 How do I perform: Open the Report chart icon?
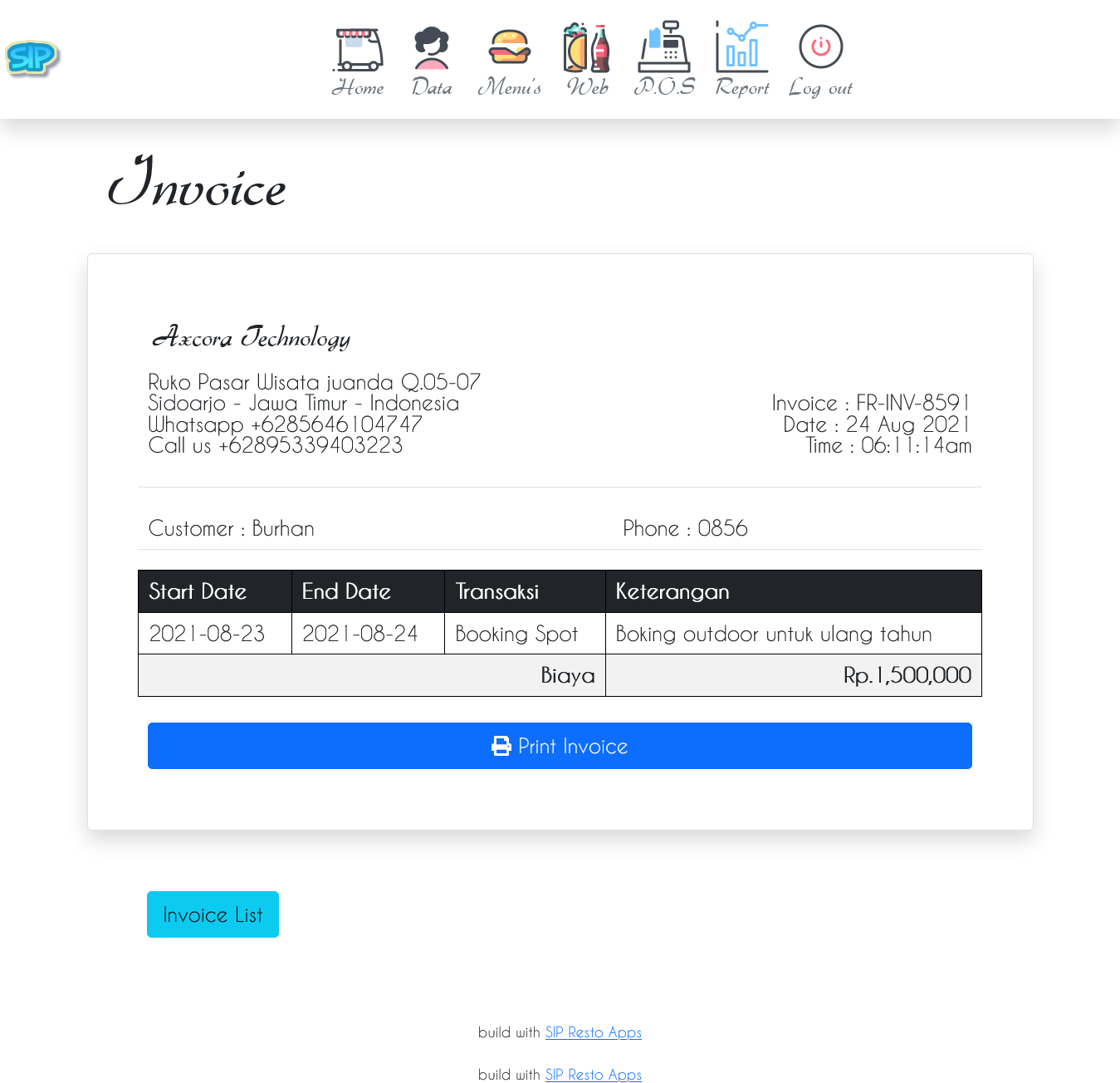(x=742, y=47)
